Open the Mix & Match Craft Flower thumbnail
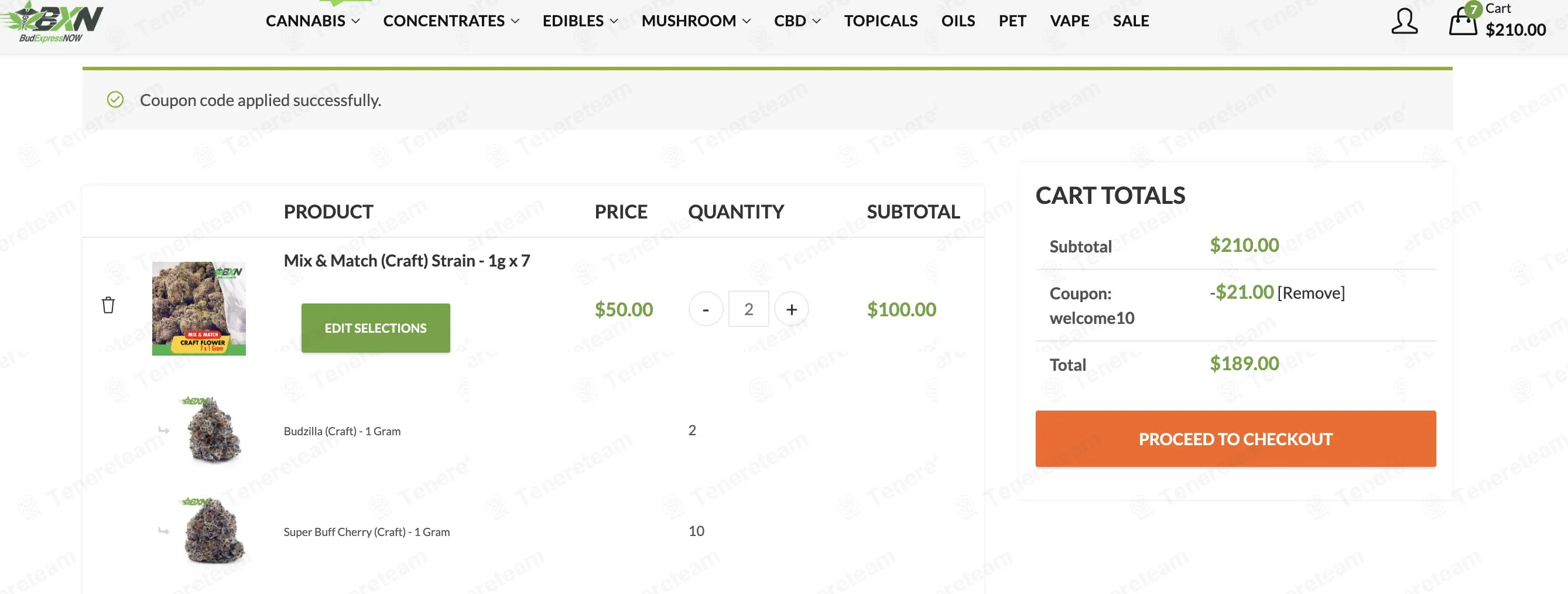 199,308
